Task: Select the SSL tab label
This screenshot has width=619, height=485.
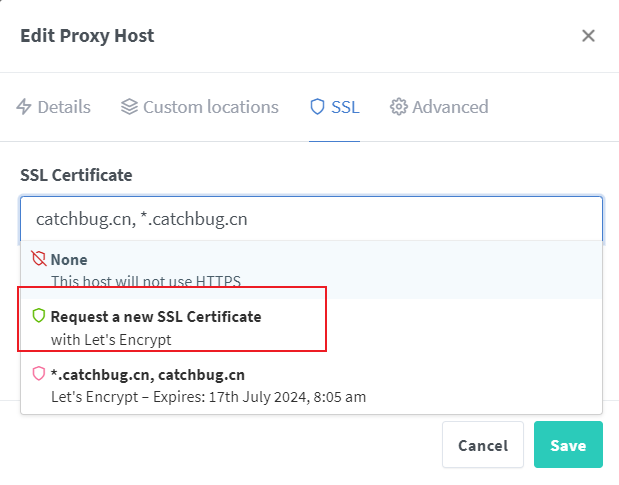Action: pos(345,107)
